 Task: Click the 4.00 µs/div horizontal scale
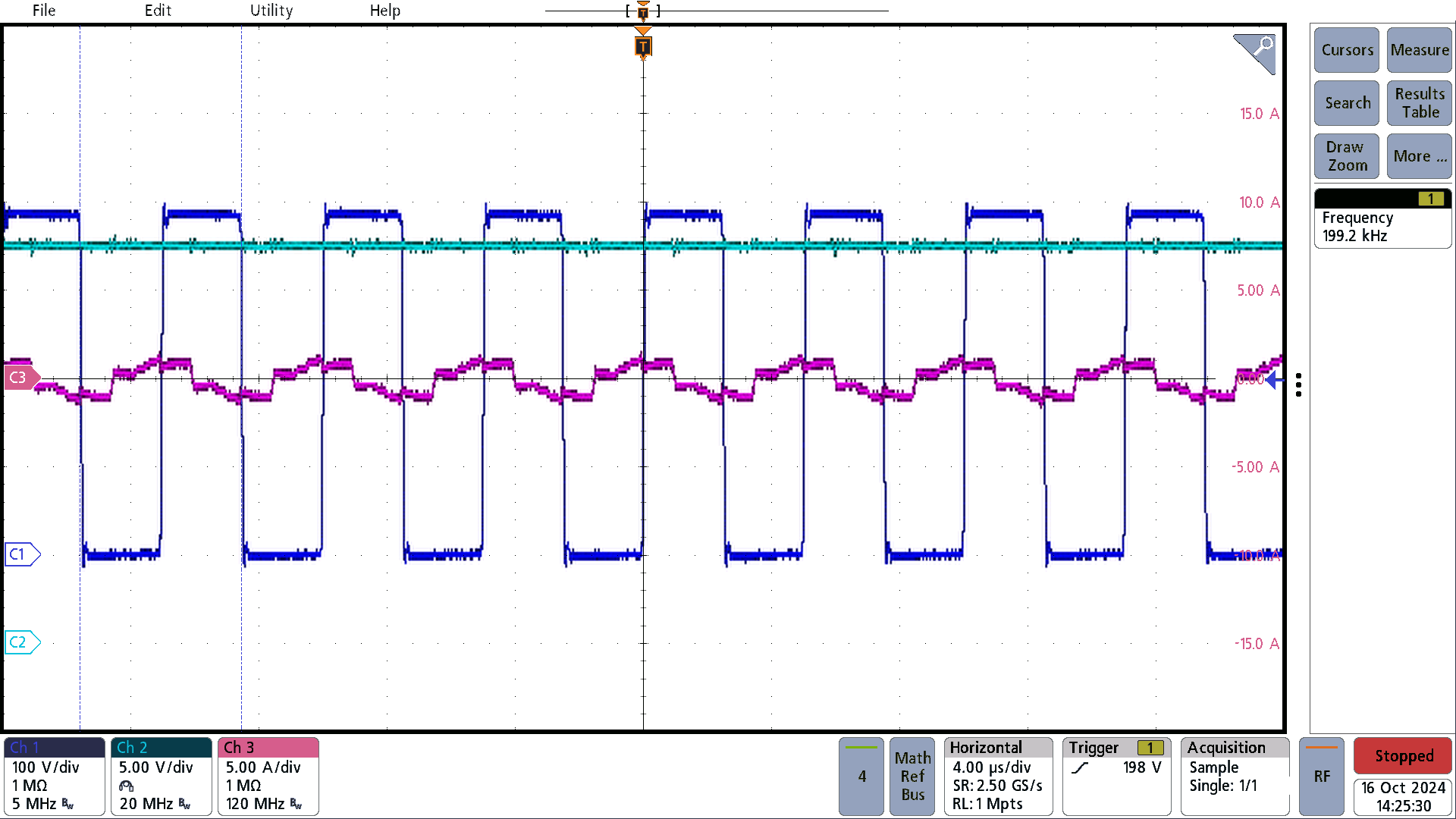click(x=991, y=767)
